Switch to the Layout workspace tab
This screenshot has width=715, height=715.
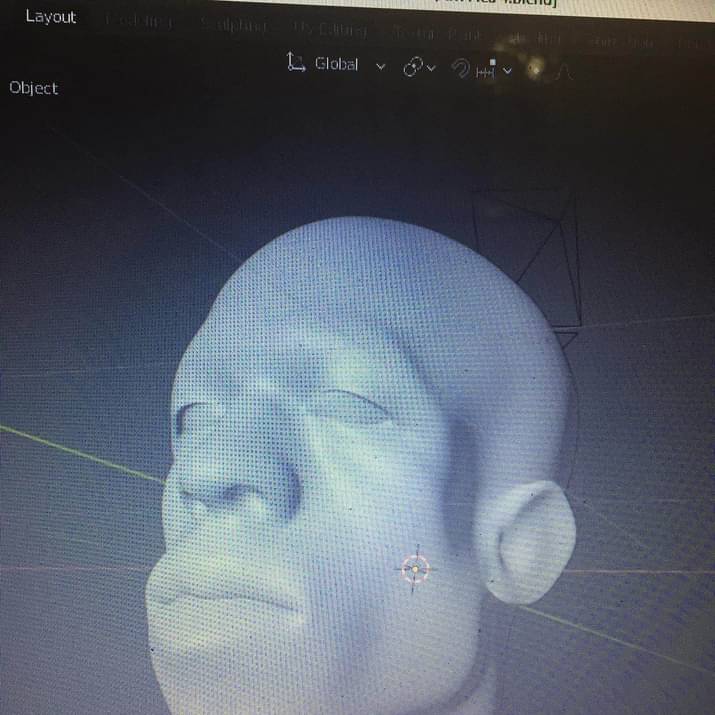click(x=50, y=17)
